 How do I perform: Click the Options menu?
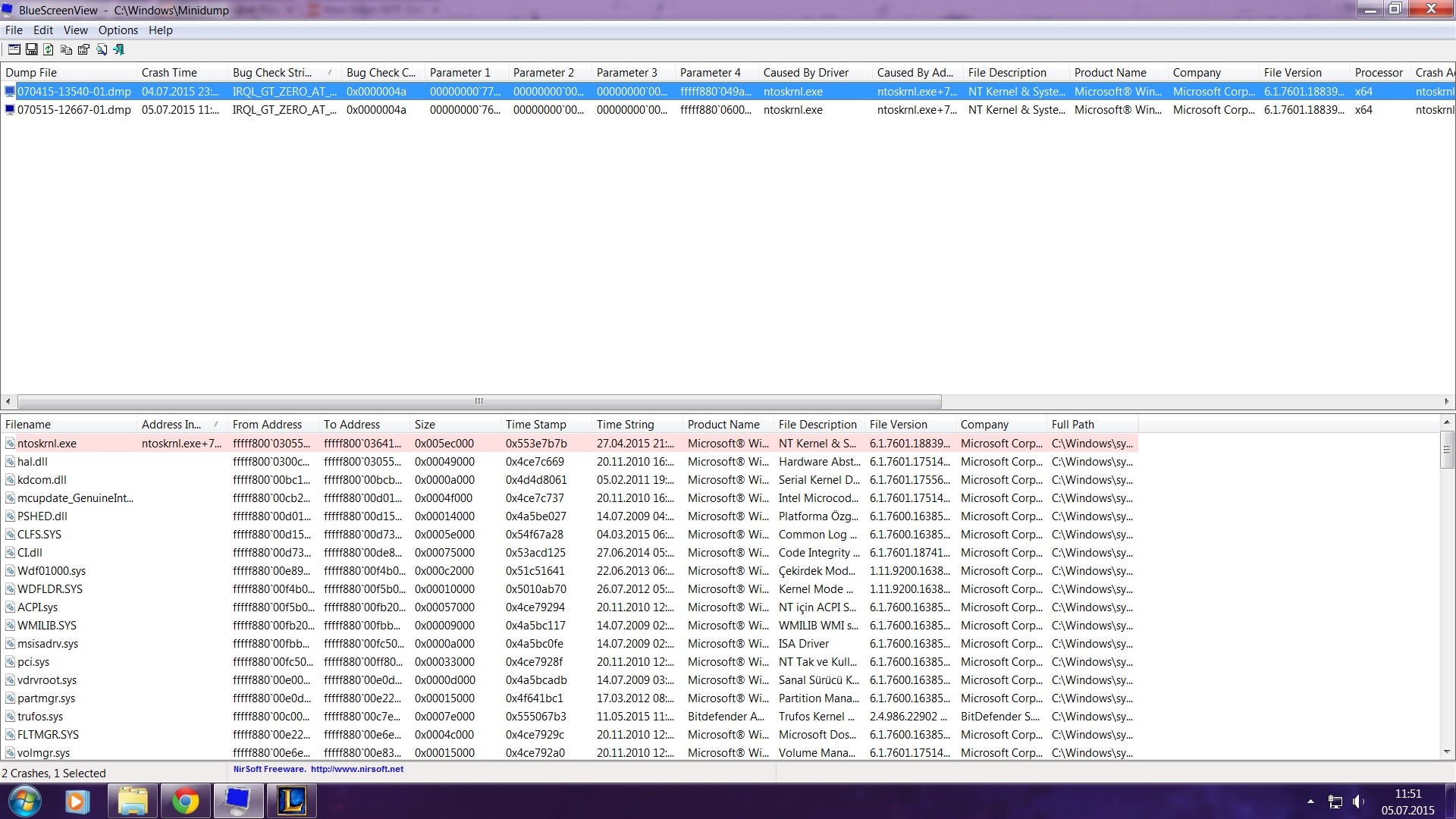[x=116, y=29]
